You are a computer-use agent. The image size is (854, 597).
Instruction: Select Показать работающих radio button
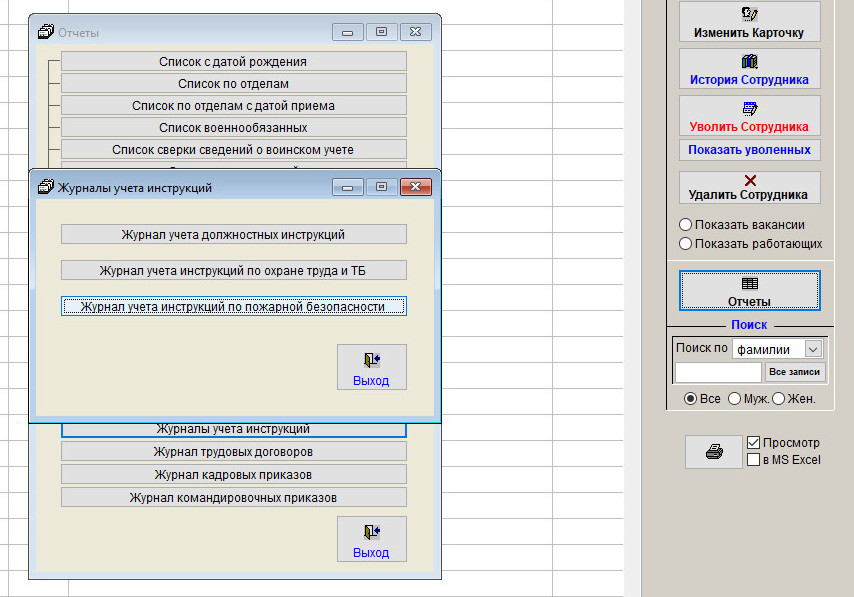click(x=685, y=243)
